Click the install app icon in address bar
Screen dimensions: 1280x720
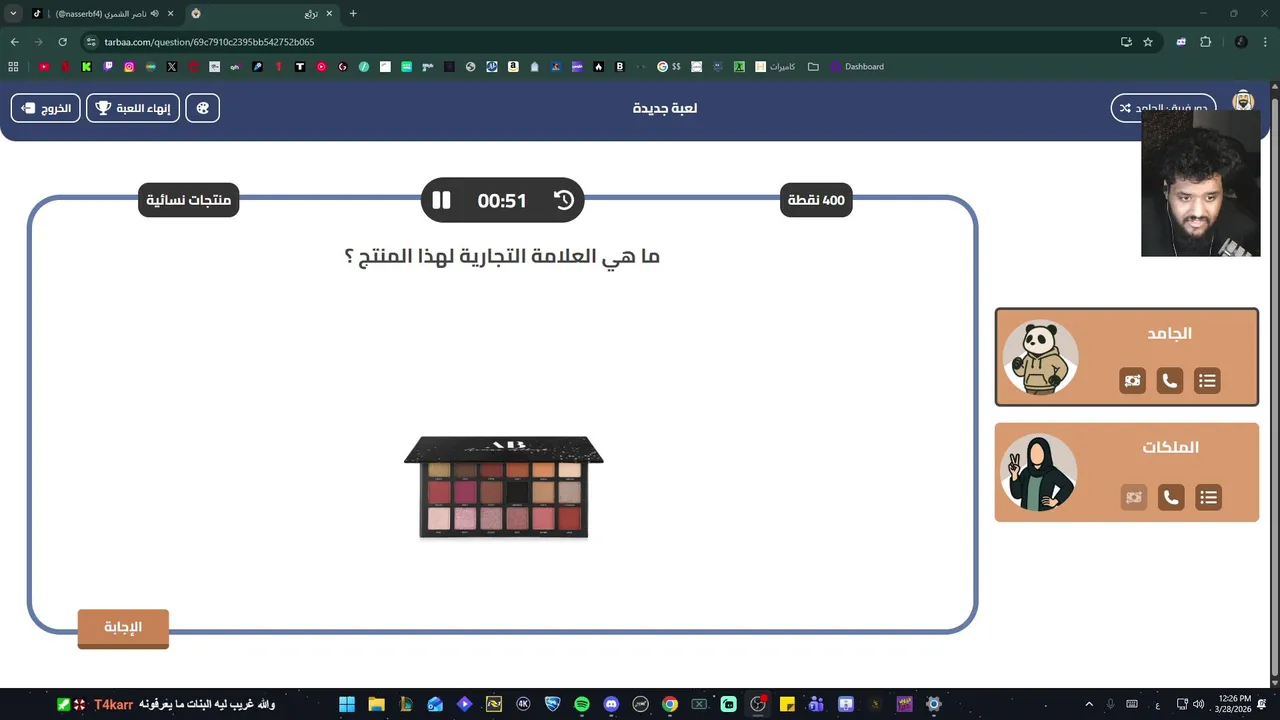click(x=1126, y=42)
